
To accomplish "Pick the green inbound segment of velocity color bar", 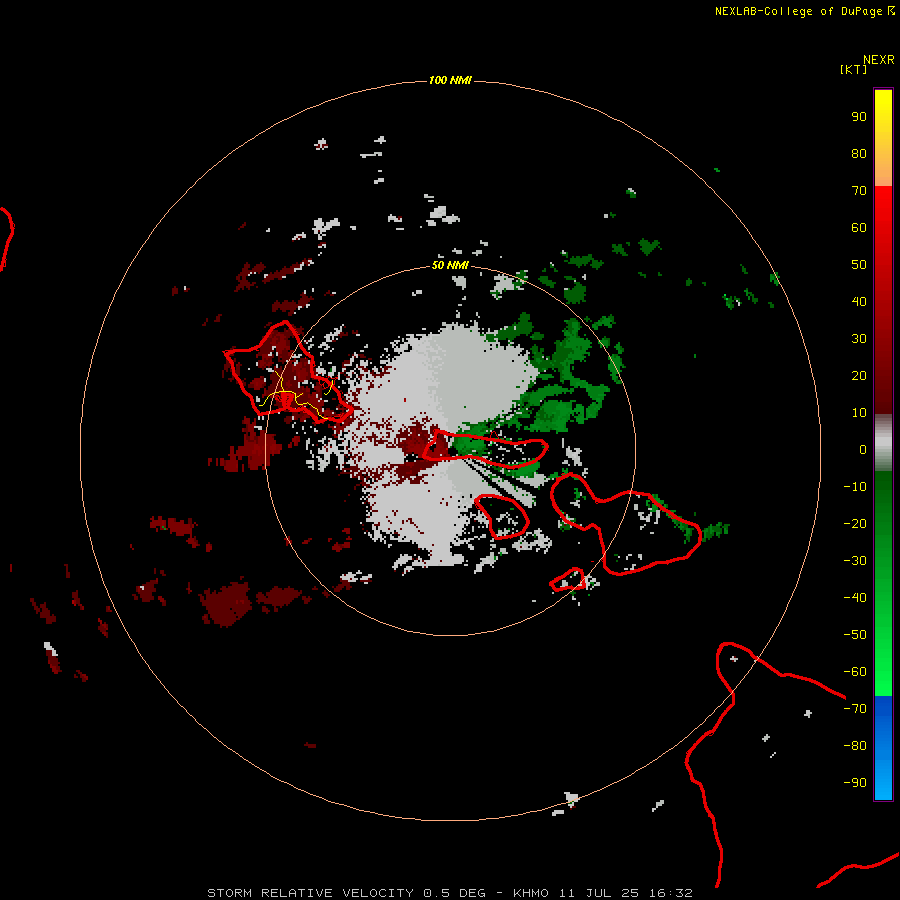I will click(883, 583).
